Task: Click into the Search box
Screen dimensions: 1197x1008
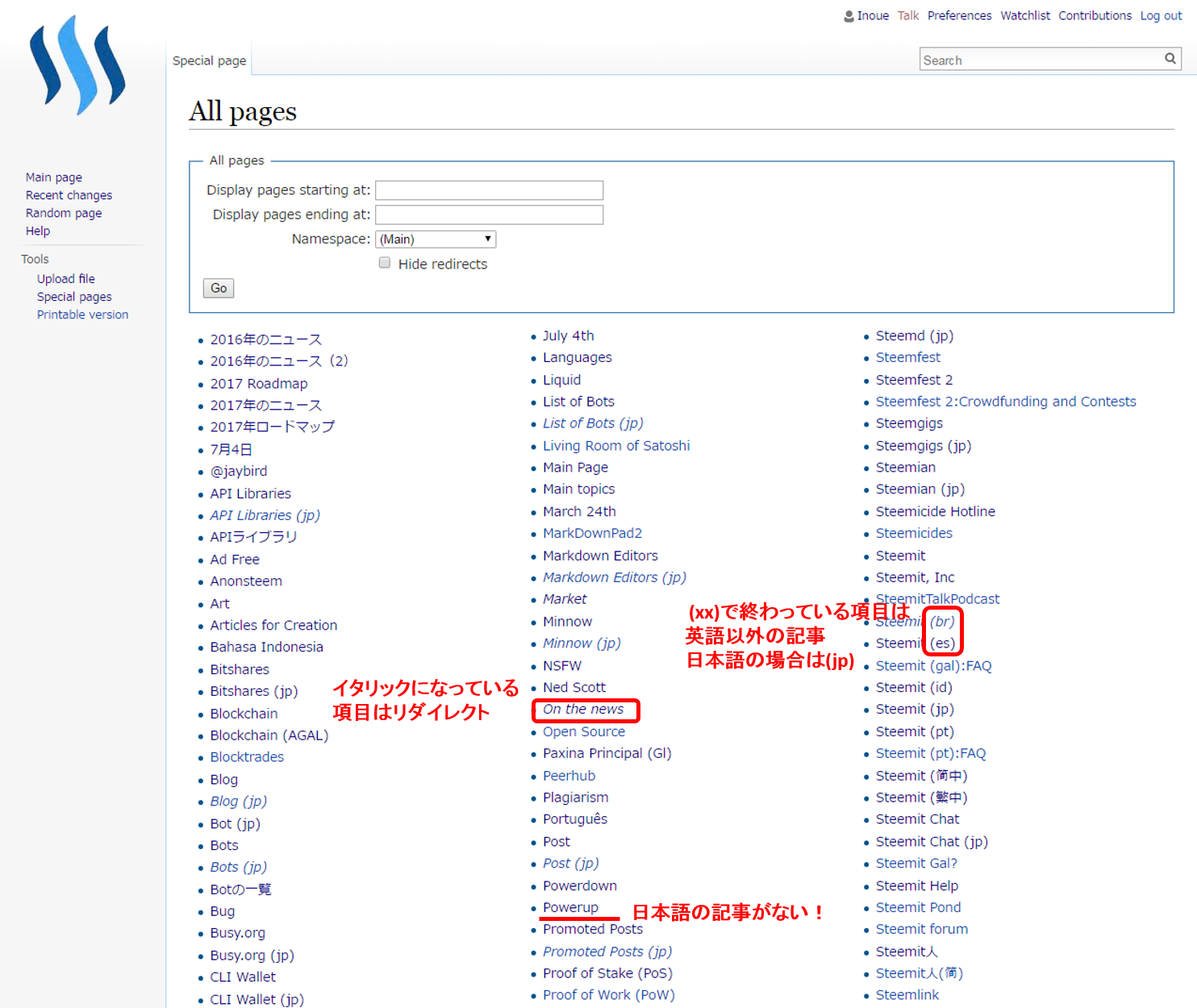Action: pyautogui.click(x=1041, y=59)
